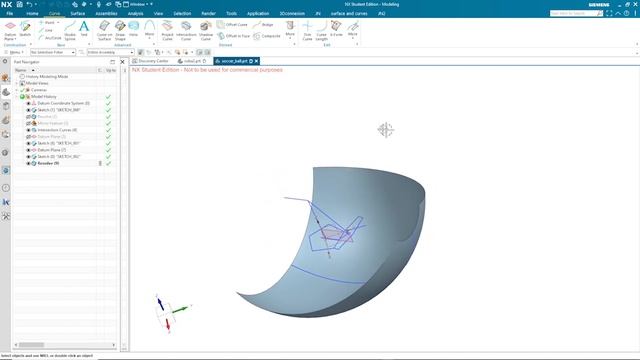Open the No Selection Filter dropdown
Image resolution: width=640 pixels, height=360 pixels.
(53, 52)
